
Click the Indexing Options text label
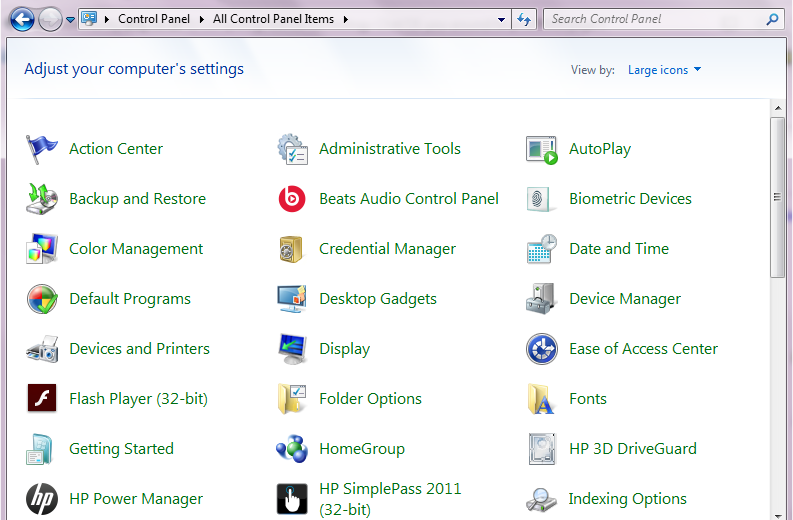tap(628, 499)
